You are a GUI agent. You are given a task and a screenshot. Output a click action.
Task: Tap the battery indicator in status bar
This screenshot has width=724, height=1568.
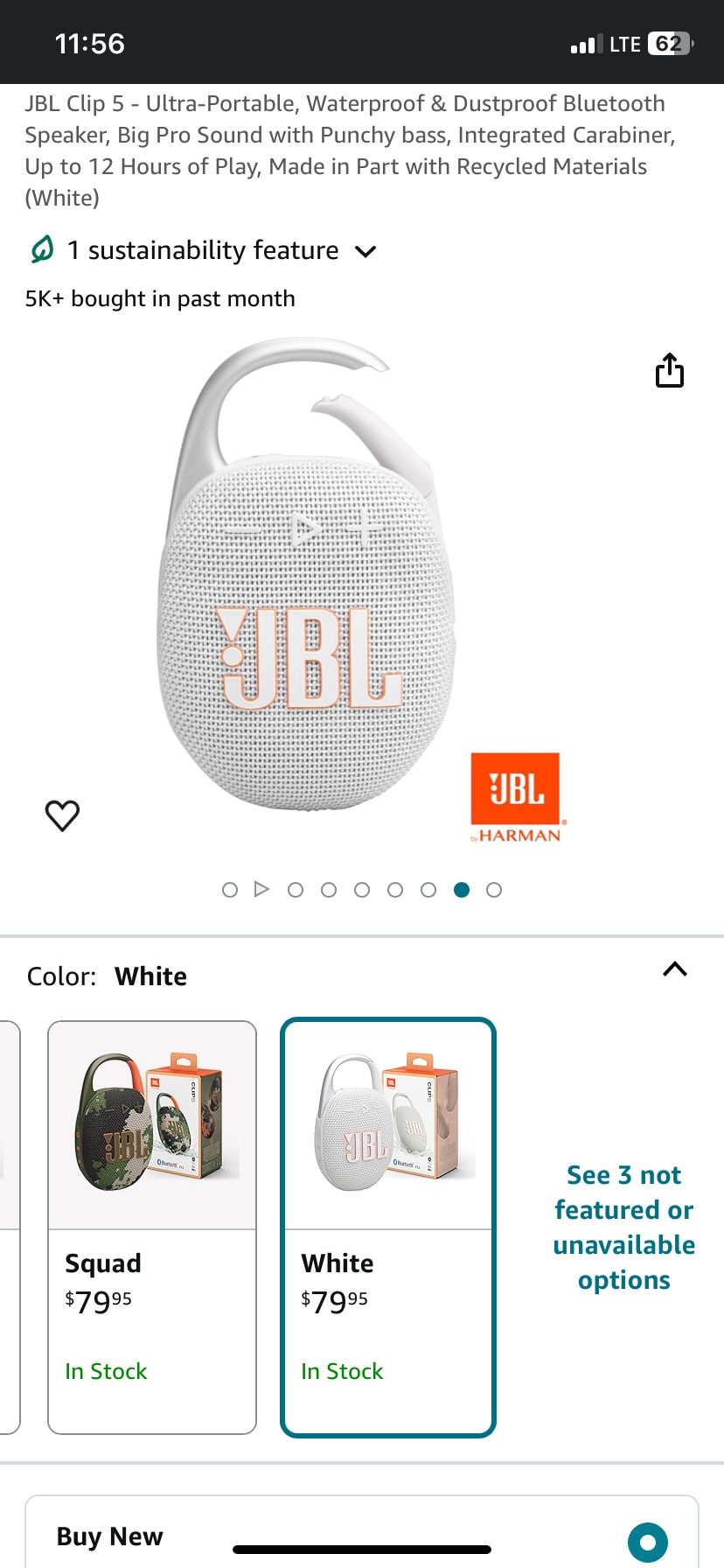coord(670,44)
